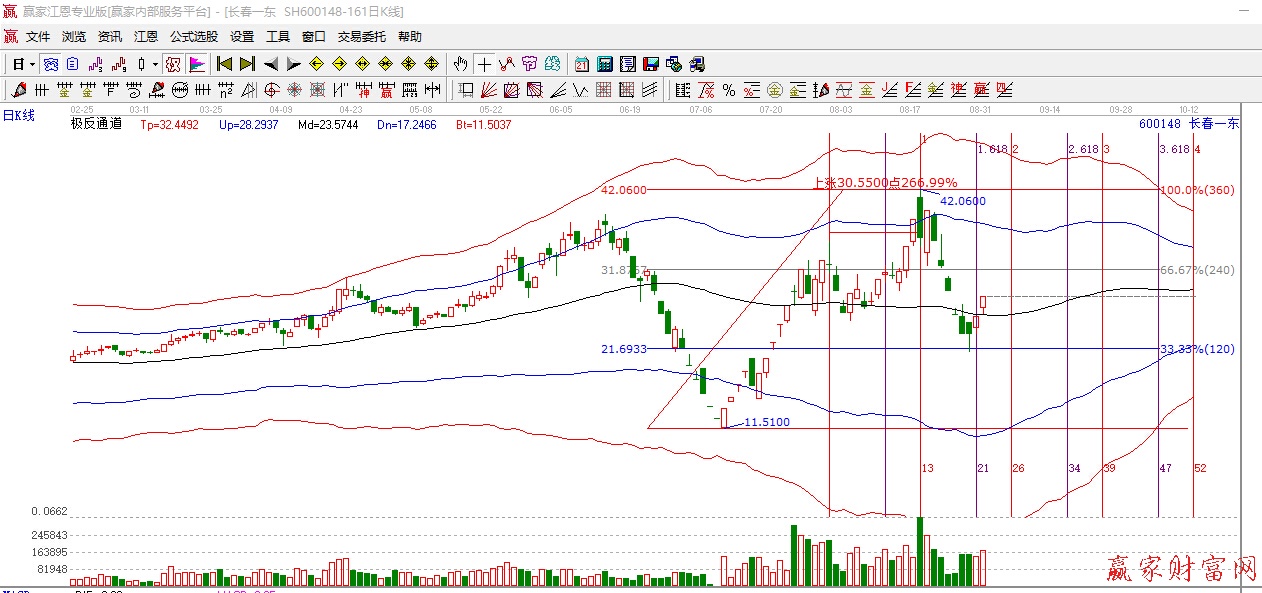This screenshot has width=1262, height=593.
Task: Jump to last bar with skip-forward arrow
Action: point(247,64)
